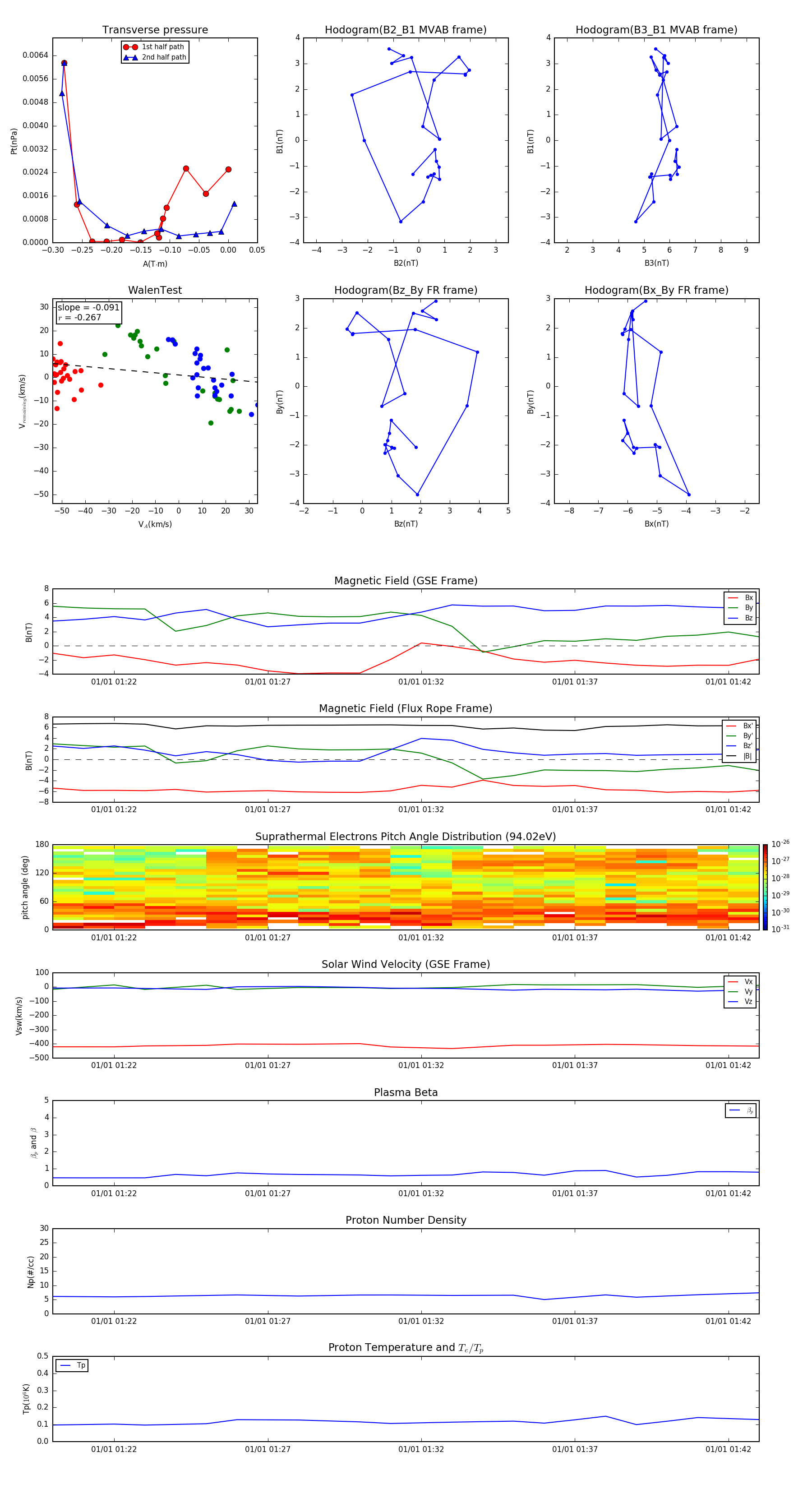Click the 'Transverse pressure' plot title

click(155, 30)
